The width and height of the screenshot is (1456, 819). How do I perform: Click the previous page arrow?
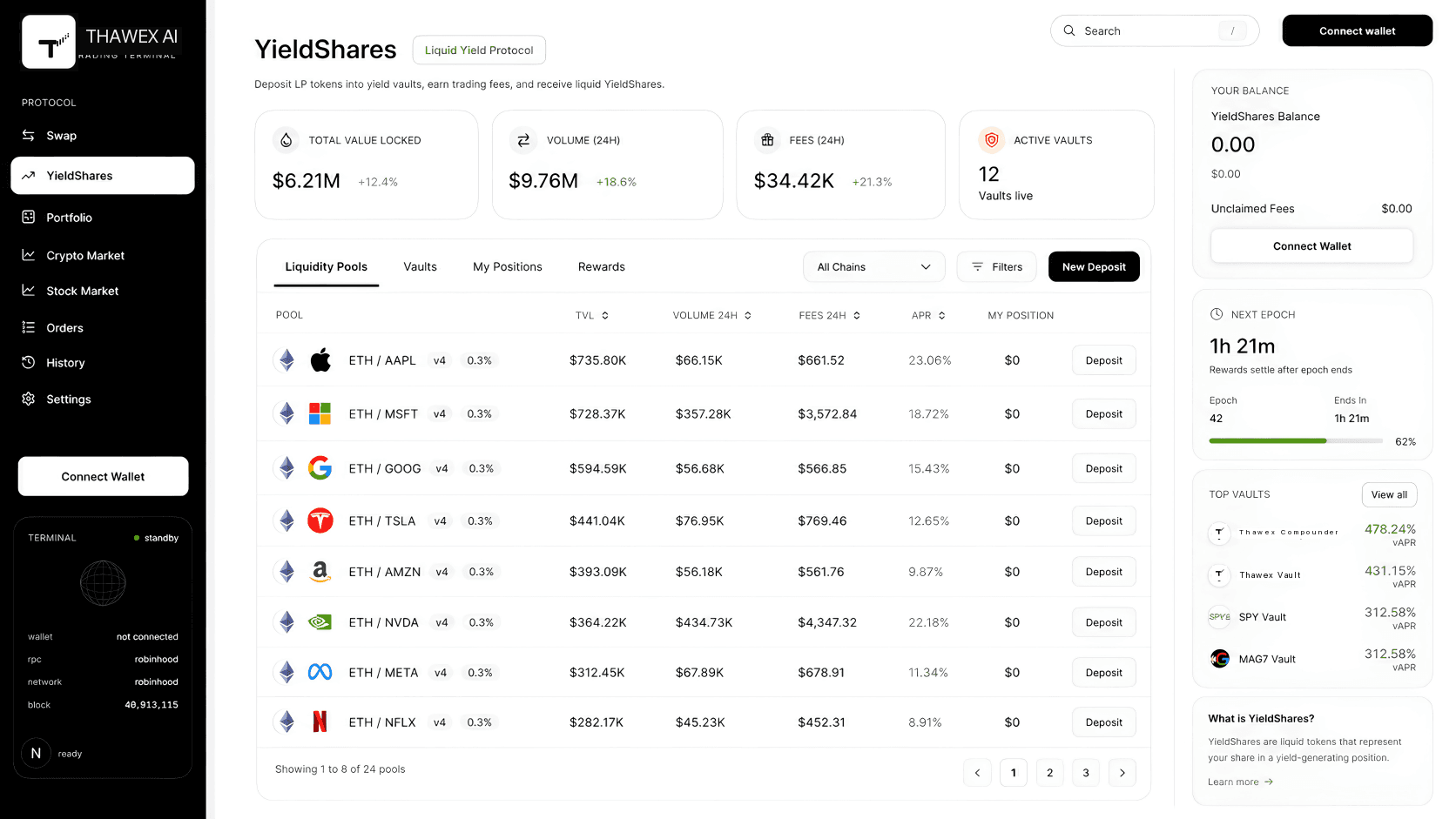[977, 773]
